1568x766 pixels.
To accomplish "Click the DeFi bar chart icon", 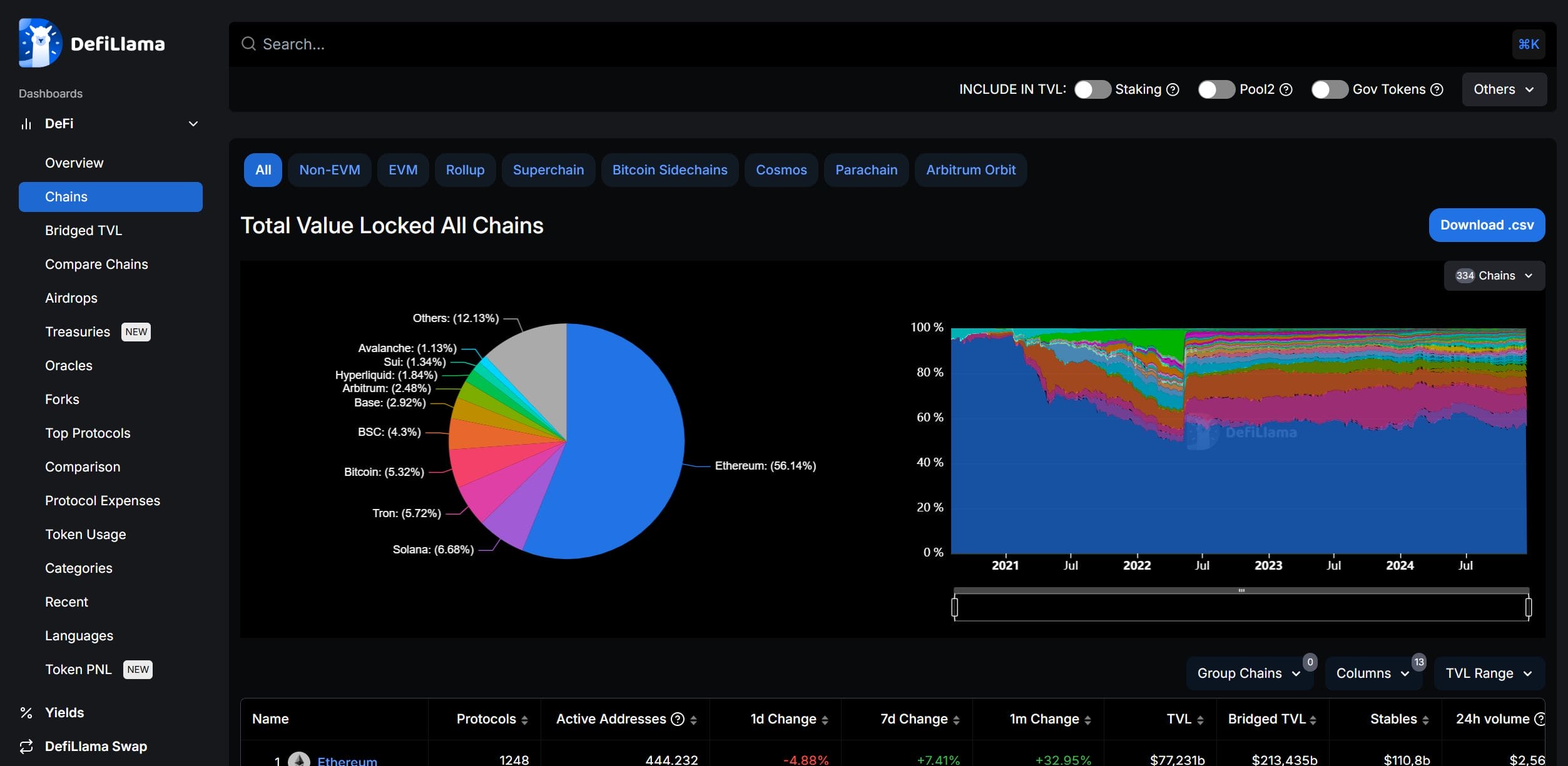I will tap(26, 124).
